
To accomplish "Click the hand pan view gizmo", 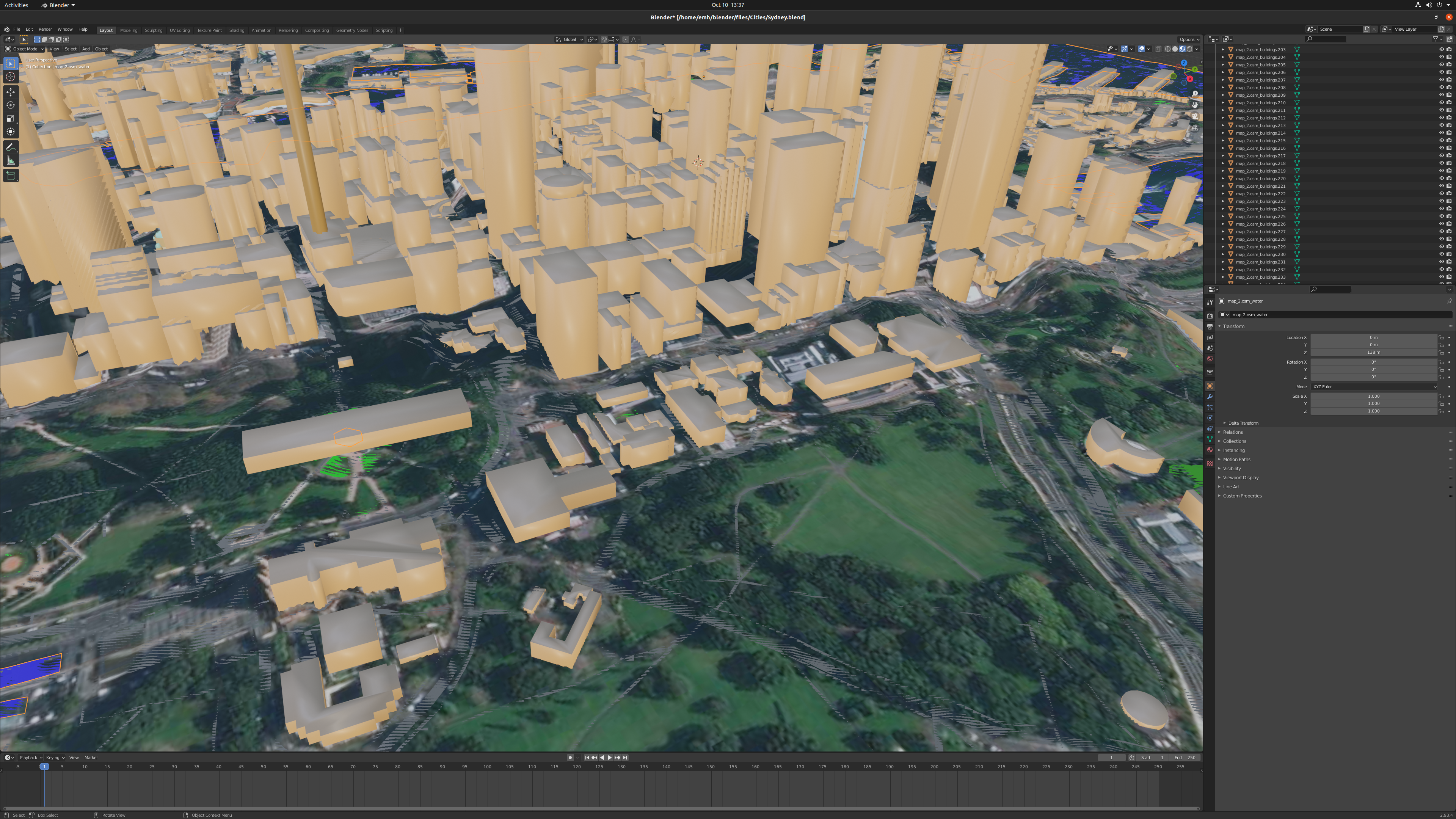I will point(1194,105).
